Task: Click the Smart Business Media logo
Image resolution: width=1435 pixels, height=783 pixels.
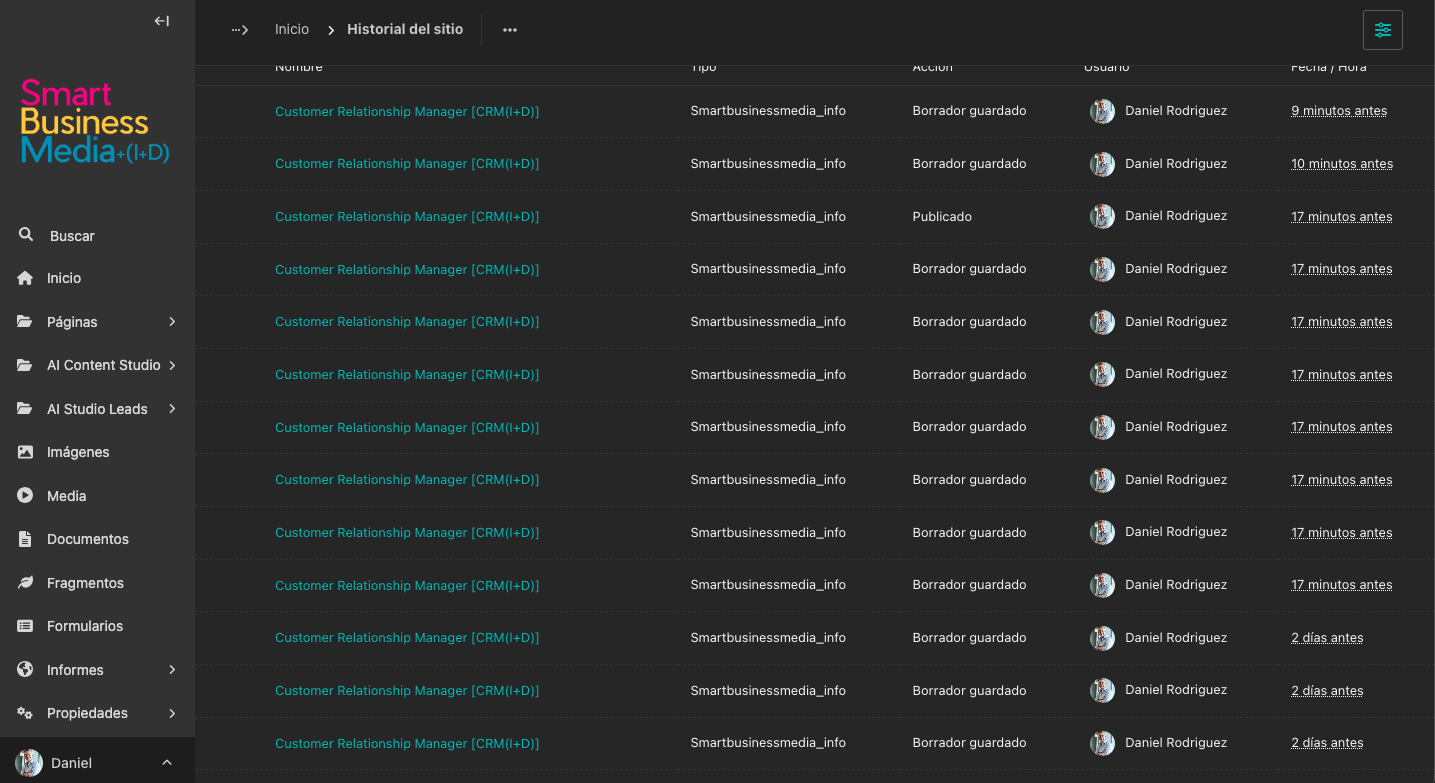Action: pyautogui.click(x=95, y=122)
